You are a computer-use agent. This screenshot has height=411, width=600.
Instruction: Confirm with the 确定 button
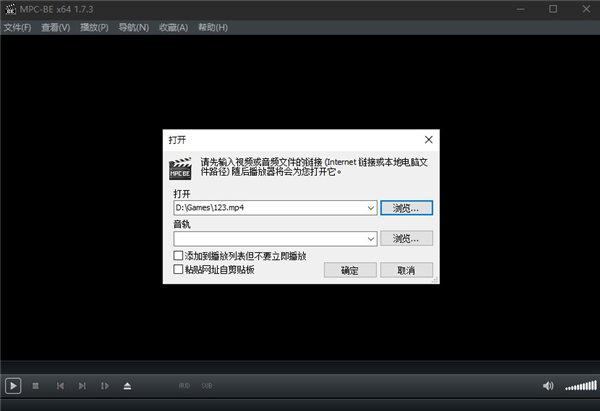350,270
